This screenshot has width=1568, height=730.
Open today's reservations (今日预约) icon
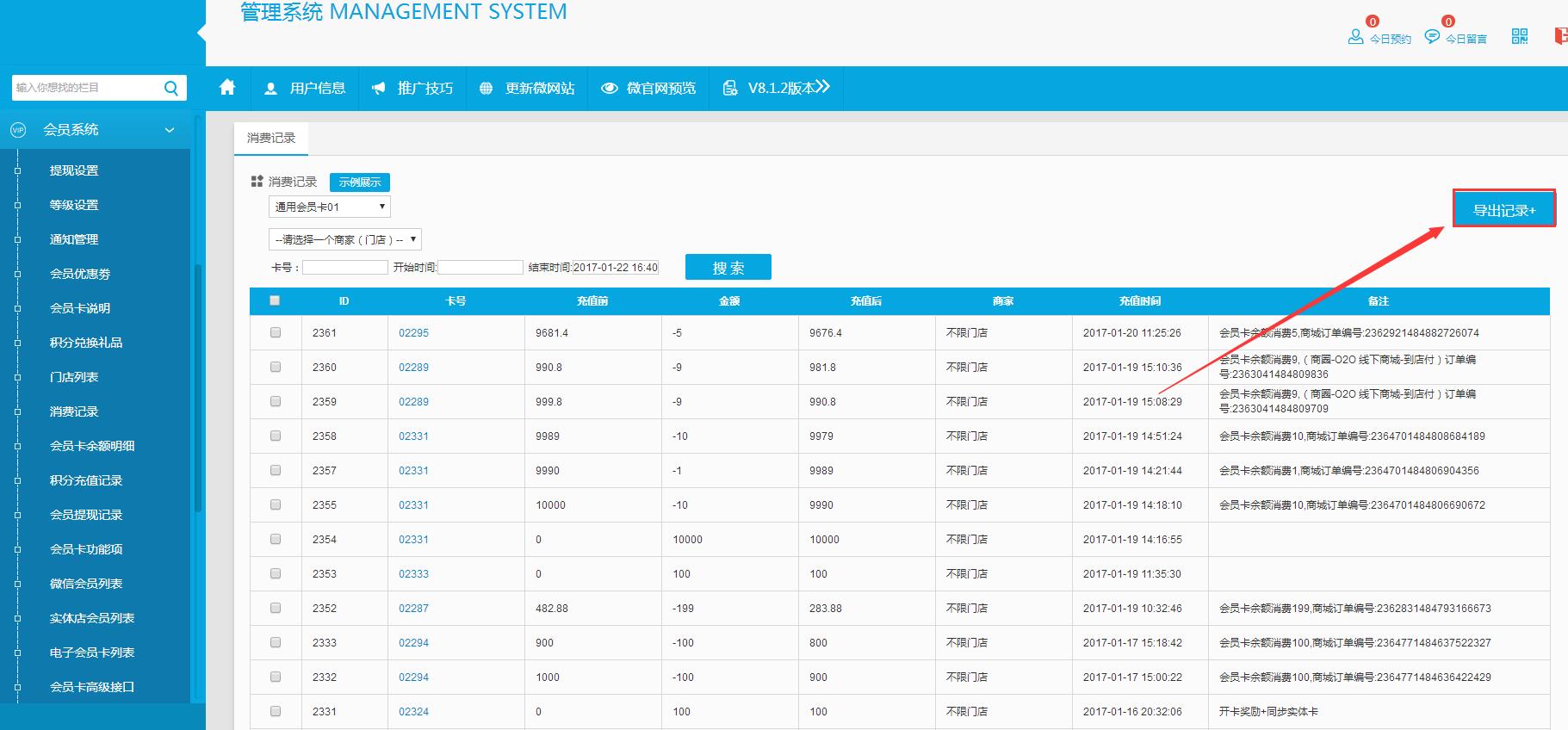(1355, 36)
